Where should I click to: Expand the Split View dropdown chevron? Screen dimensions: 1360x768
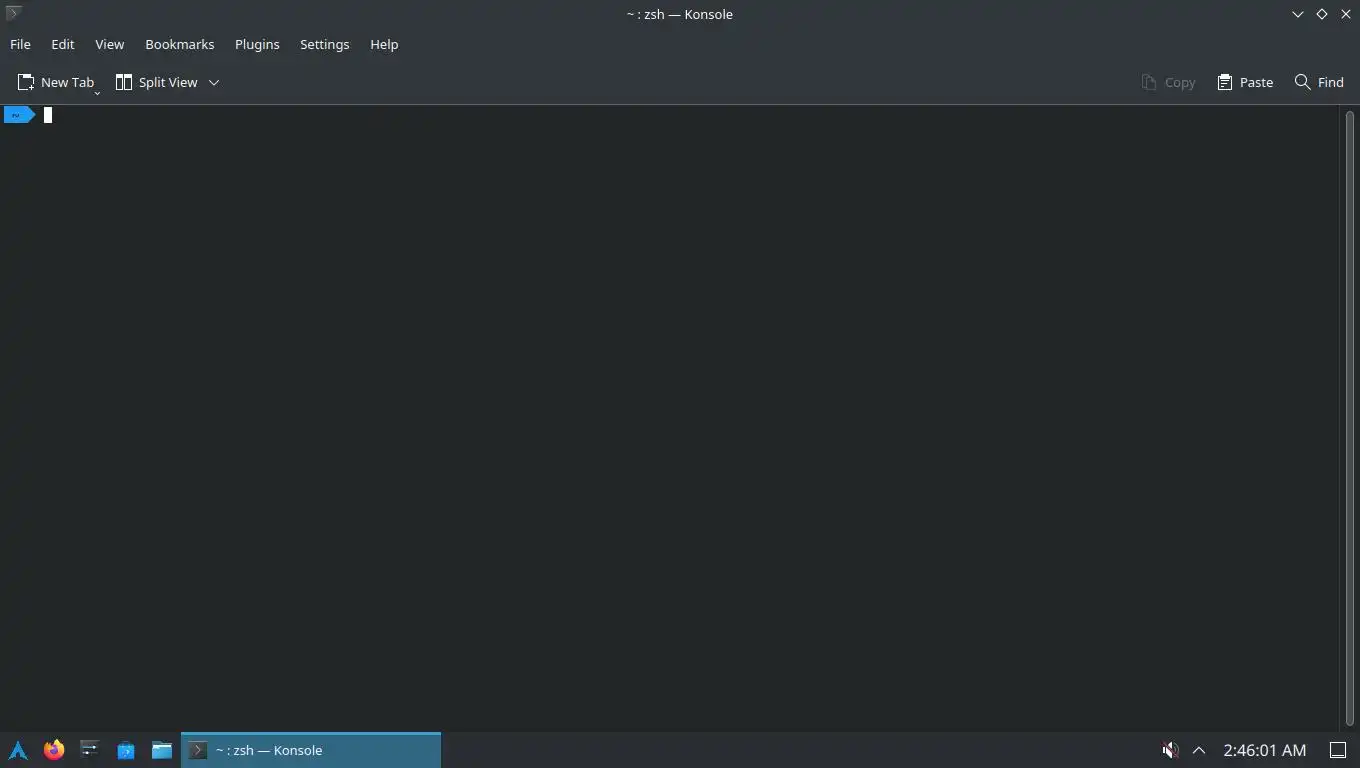(x=213, y=82)
